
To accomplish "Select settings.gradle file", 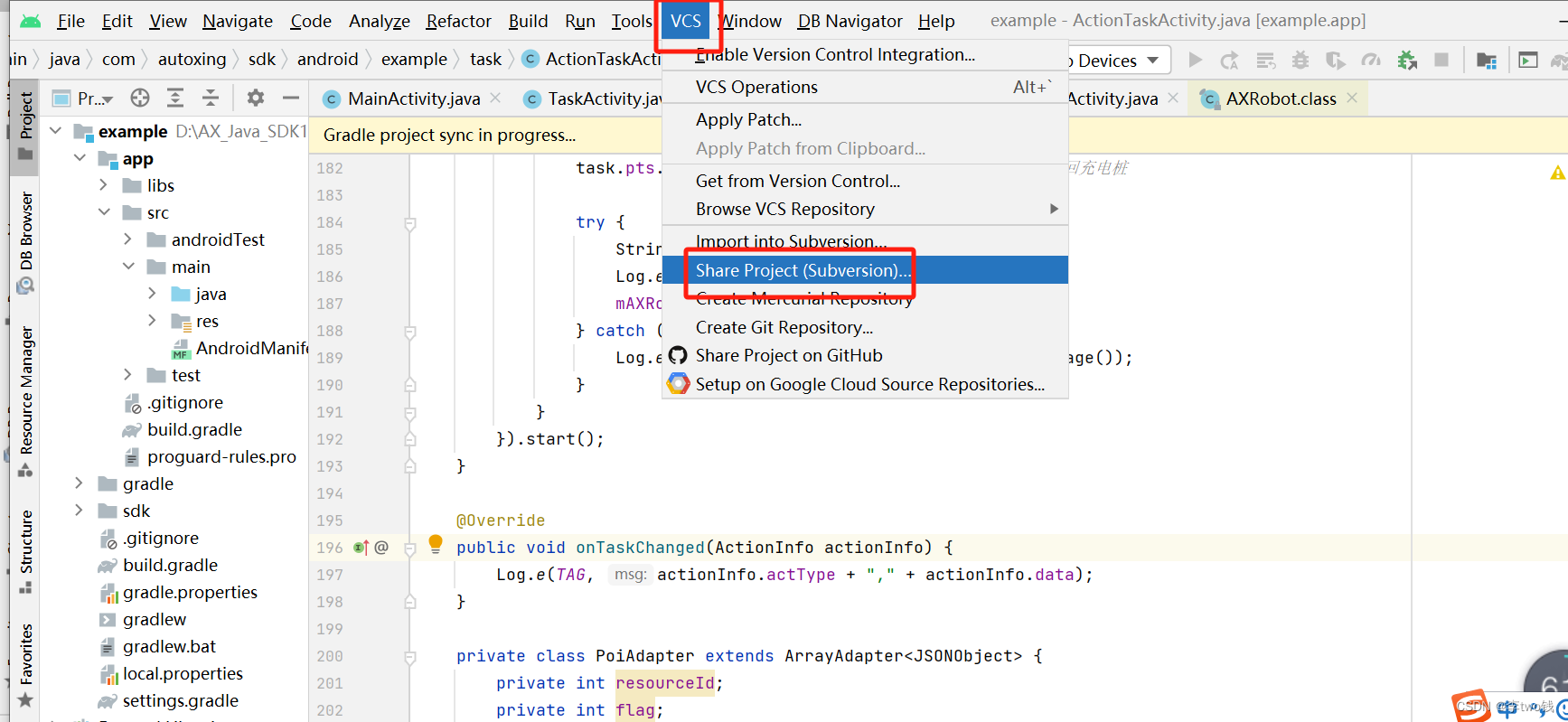I will pyautogui.click(x=181, y=700).
